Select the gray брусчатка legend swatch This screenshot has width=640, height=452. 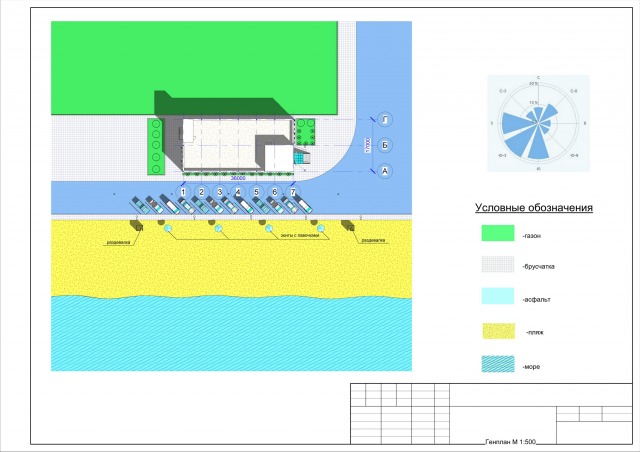click(x=498, y=264)
